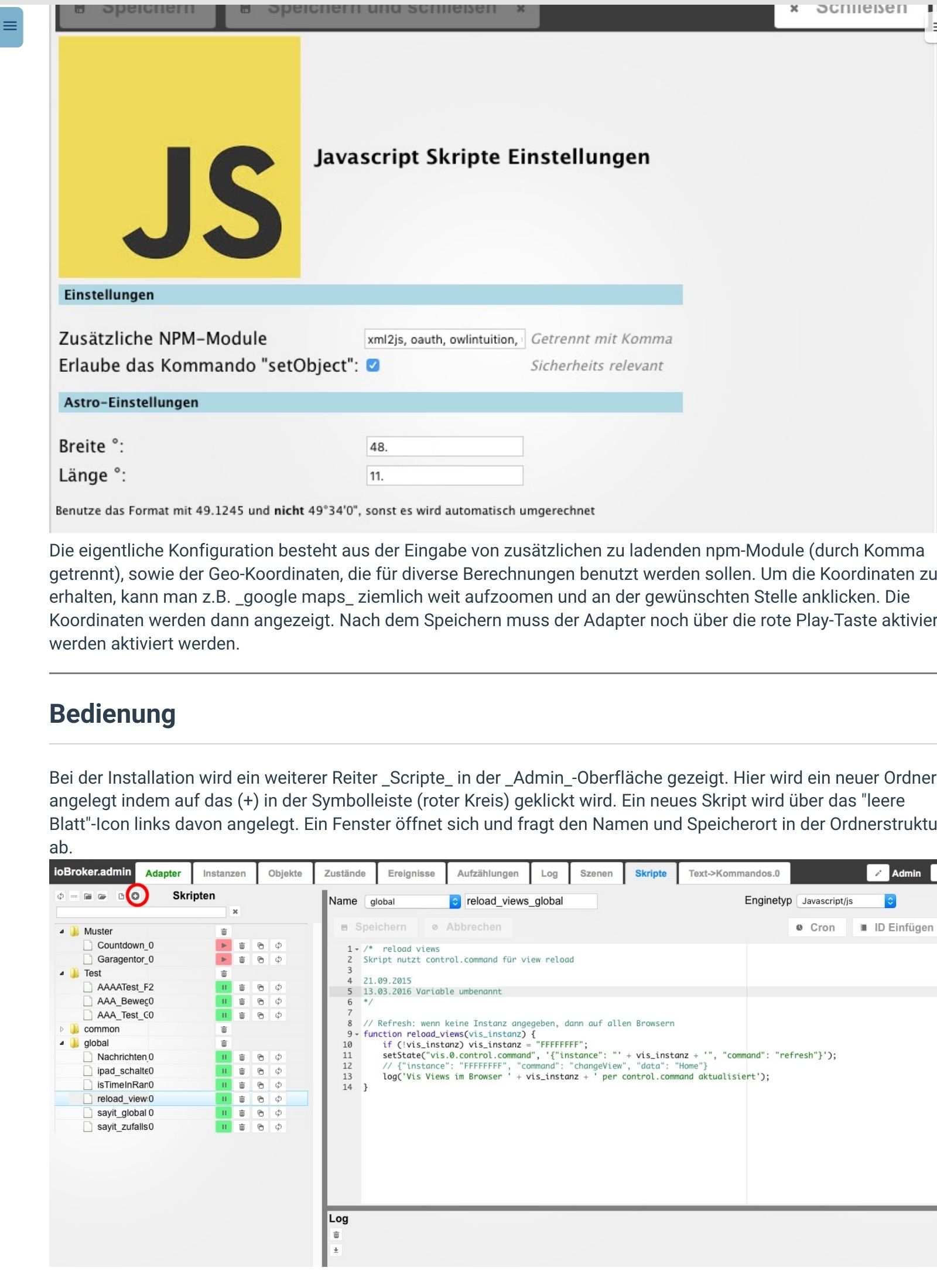Delete the global folder with its trash icon
Image resolution: width=937 pixels, height=1288 pixels.
(x=224, y=1044)
